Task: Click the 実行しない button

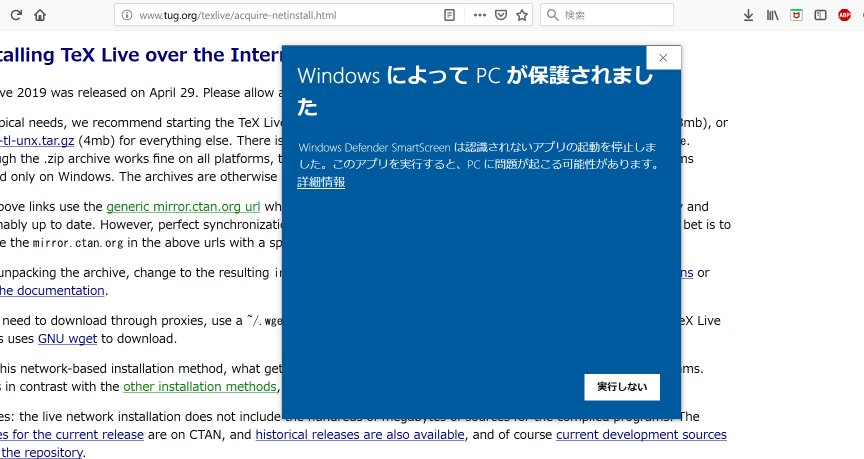Action: 622,387
